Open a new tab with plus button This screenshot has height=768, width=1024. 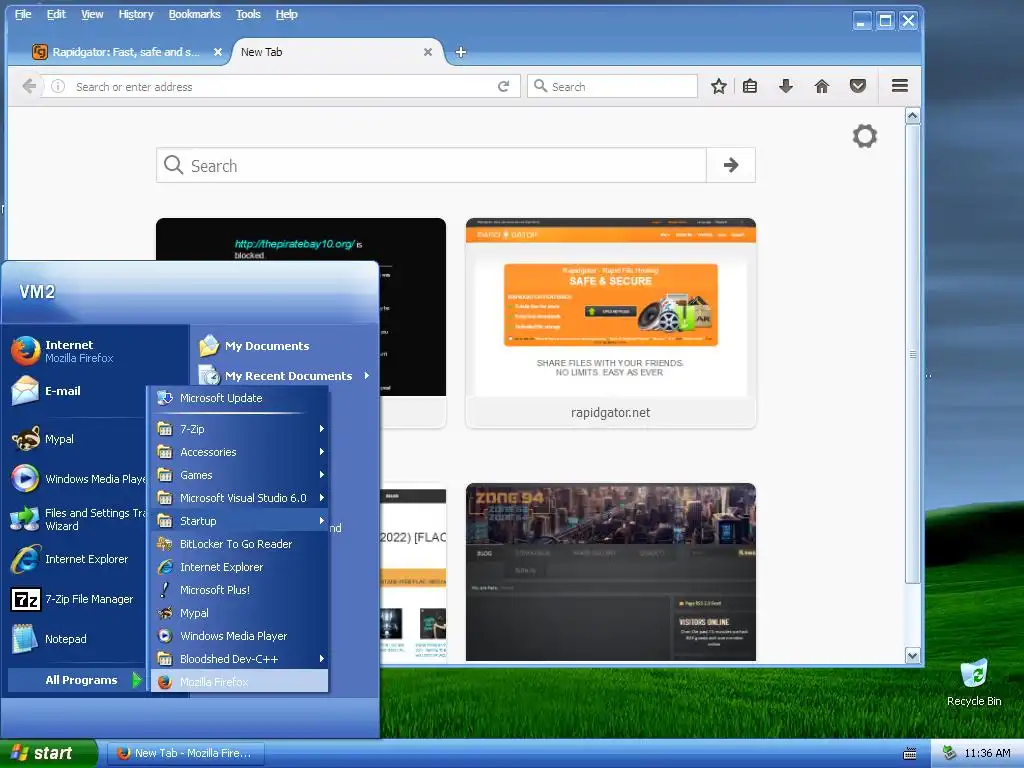(460, 52)
